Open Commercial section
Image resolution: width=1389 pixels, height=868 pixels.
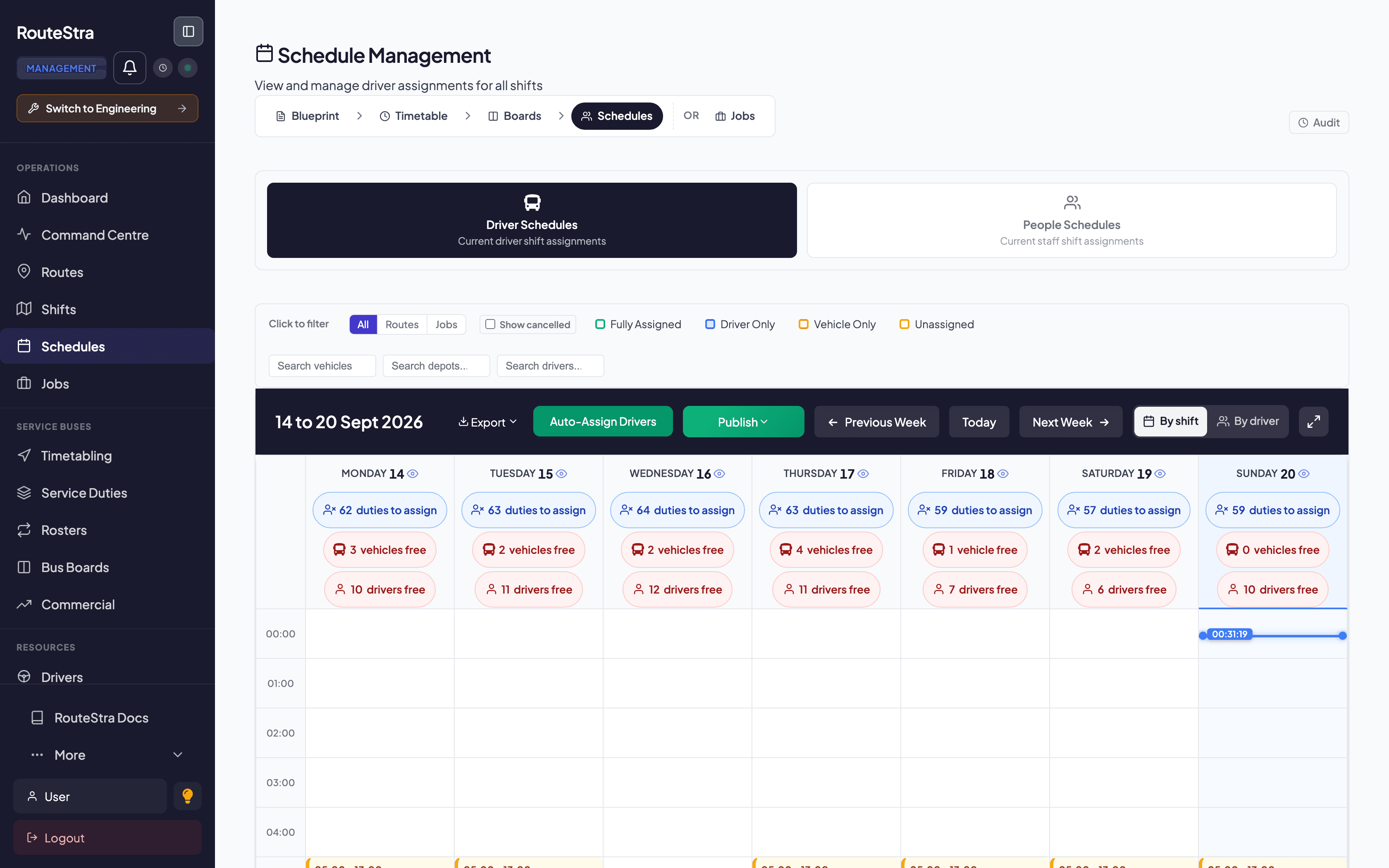(107, 604)
